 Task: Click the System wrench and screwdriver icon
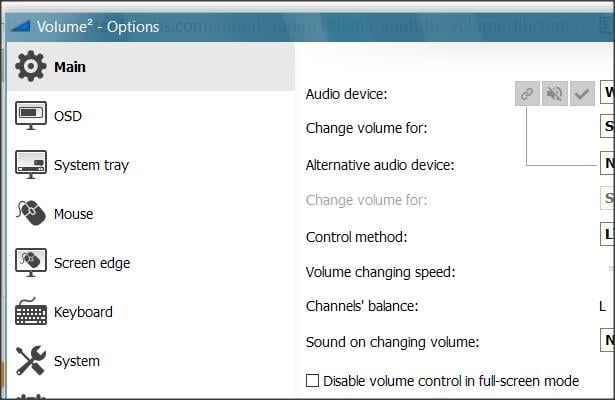coord(31,360)
